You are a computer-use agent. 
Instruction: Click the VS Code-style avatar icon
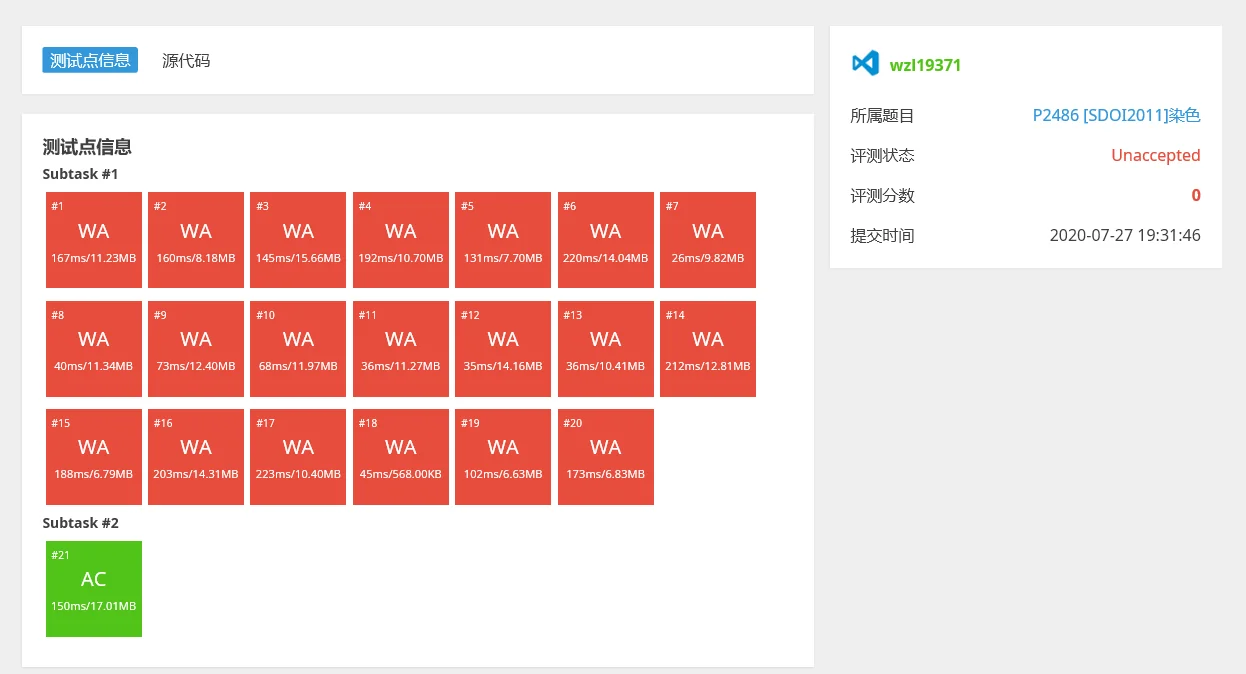click(865, 63)
